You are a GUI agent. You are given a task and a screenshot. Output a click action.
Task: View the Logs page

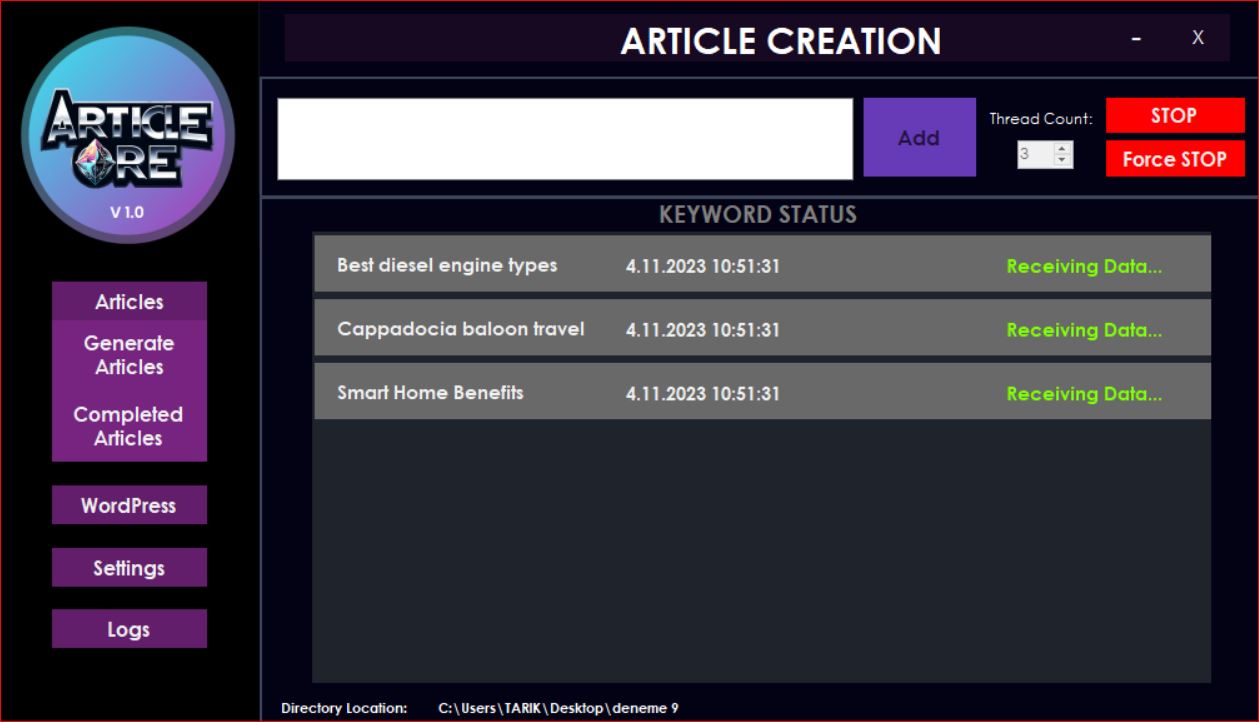coord(129,630)
